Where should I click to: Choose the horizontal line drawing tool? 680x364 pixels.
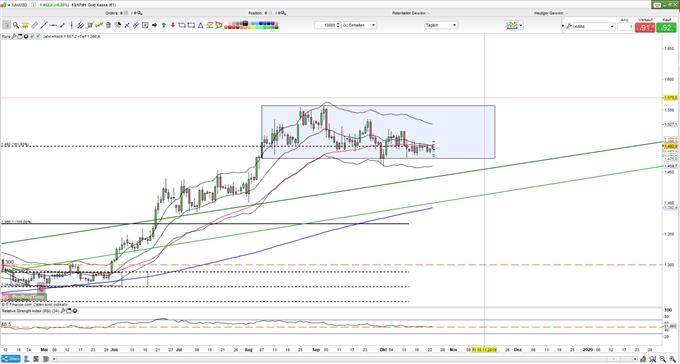click(x=53, y=25)
